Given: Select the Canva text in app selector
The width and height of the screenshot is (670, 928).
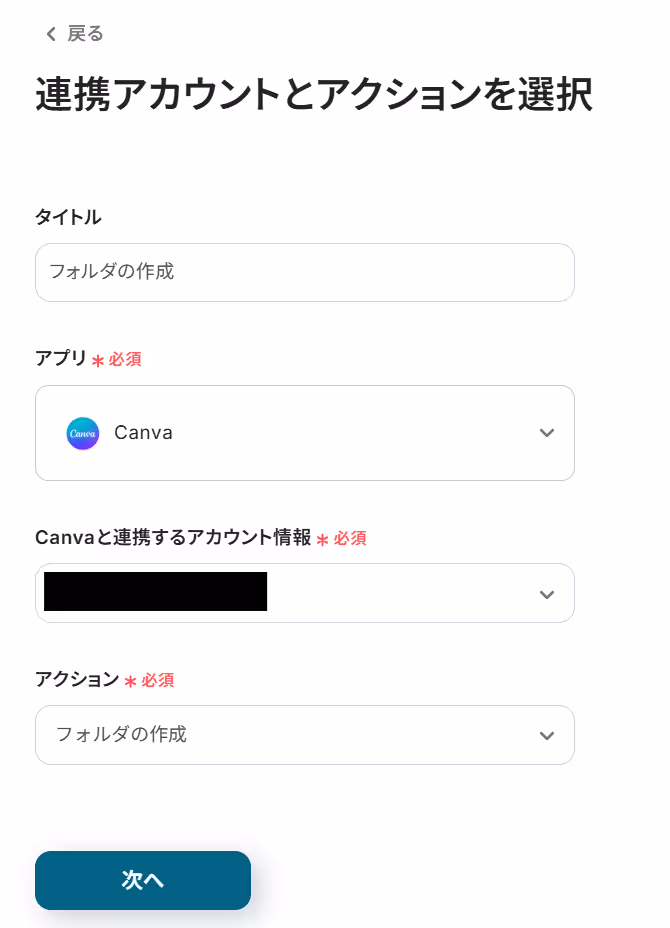Looking at the screenshot, I should point(143,433).
